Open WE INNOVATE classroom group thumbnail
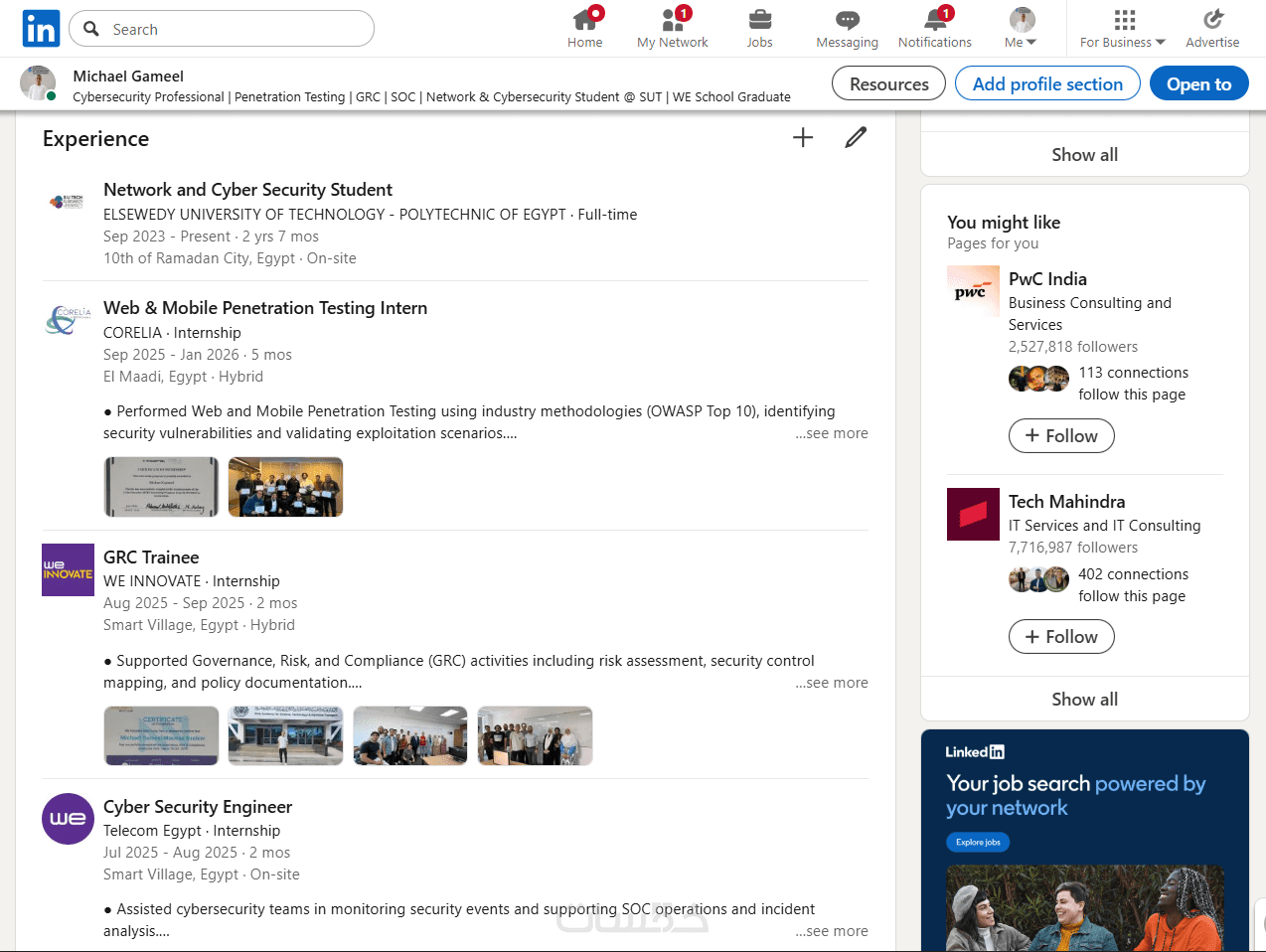This screenshot has width=1266, height=952. 410,736
